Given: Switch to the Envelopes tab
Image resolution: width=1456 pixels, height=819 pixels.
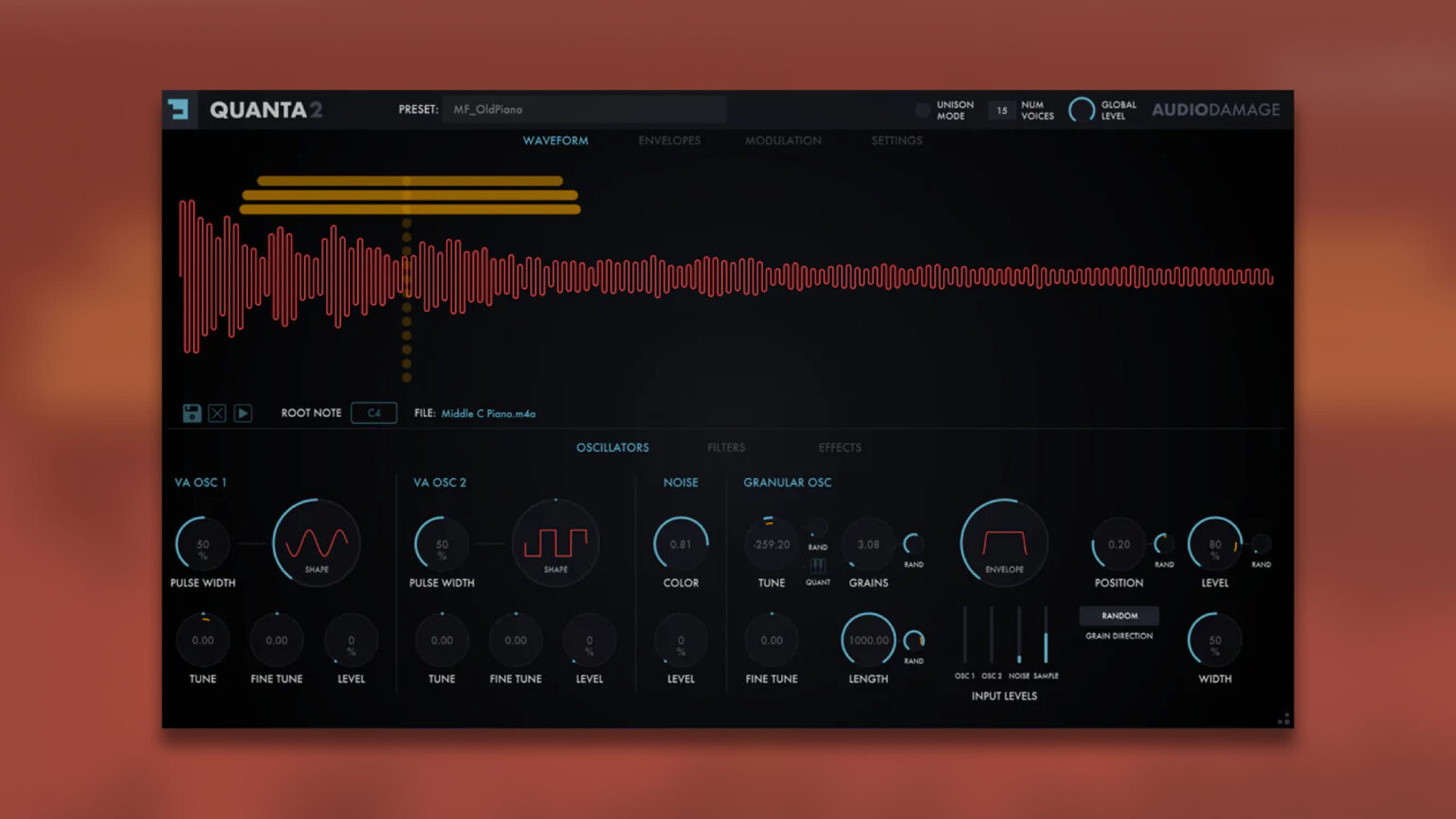Looking at the screenshot, I should 669,140.
